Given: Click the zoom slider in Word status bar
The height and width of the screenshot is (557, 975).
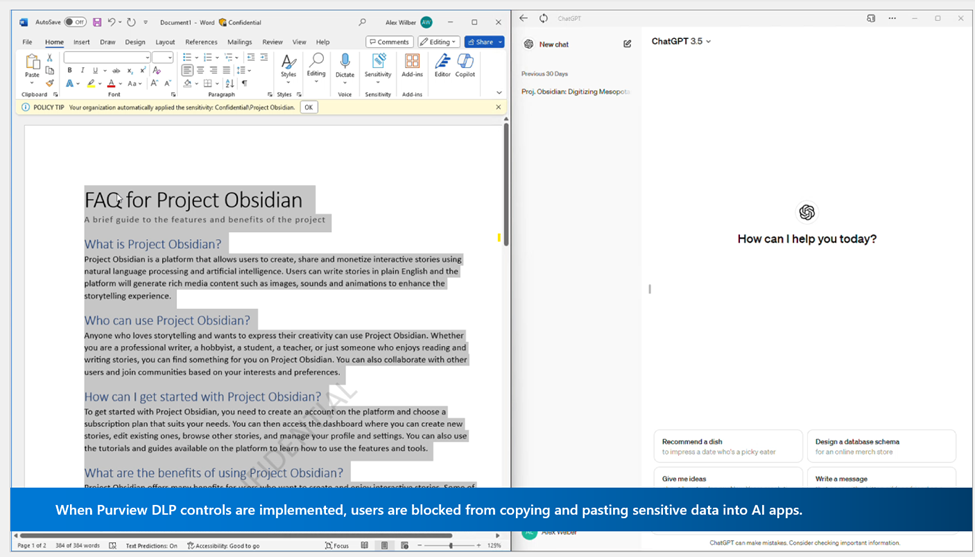Looking at the screenshot, I should [x=451, y=545].
